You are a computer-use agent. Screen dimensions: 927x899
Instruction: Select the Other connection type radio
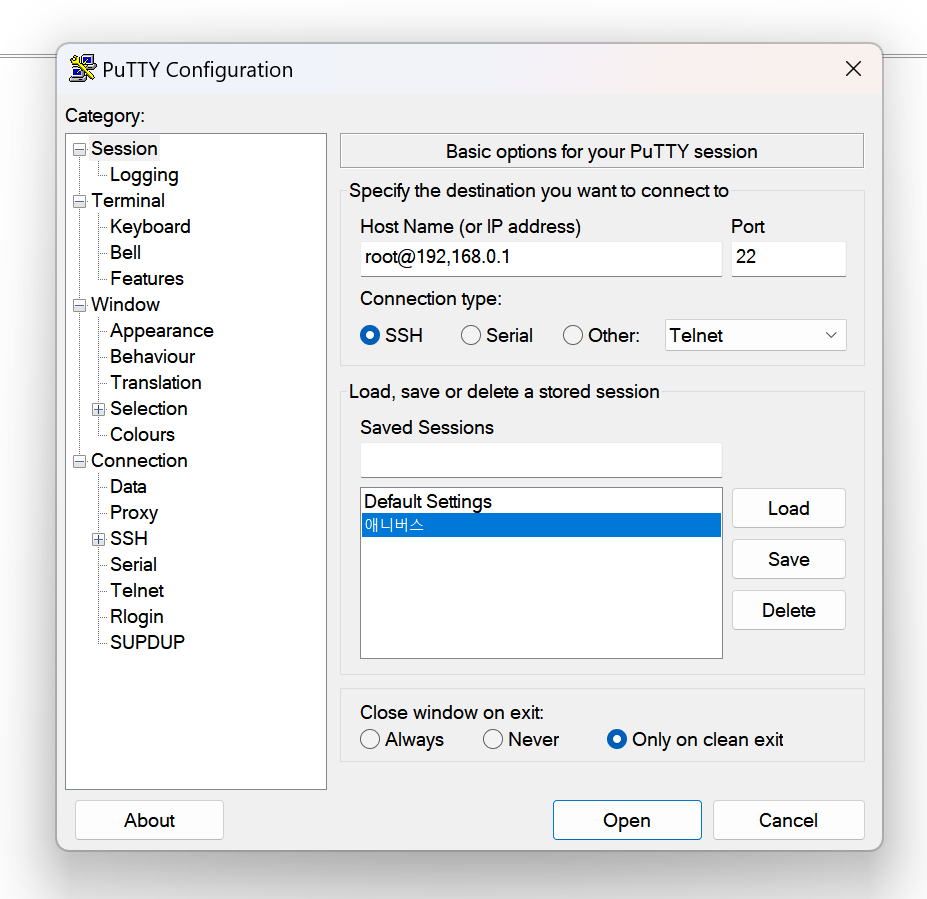[572, 335]
